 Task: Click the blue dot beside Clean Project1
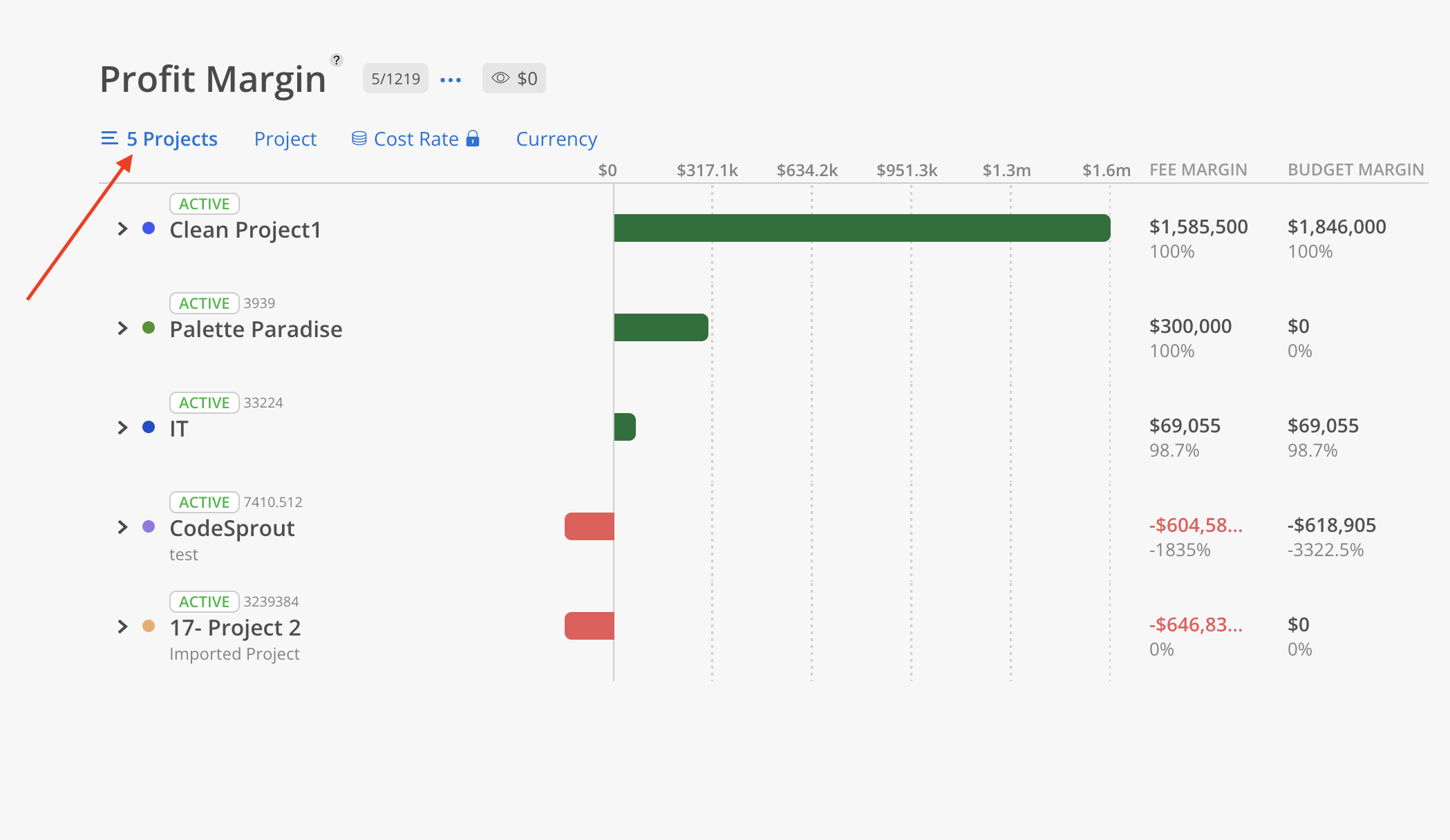[149, 228]
